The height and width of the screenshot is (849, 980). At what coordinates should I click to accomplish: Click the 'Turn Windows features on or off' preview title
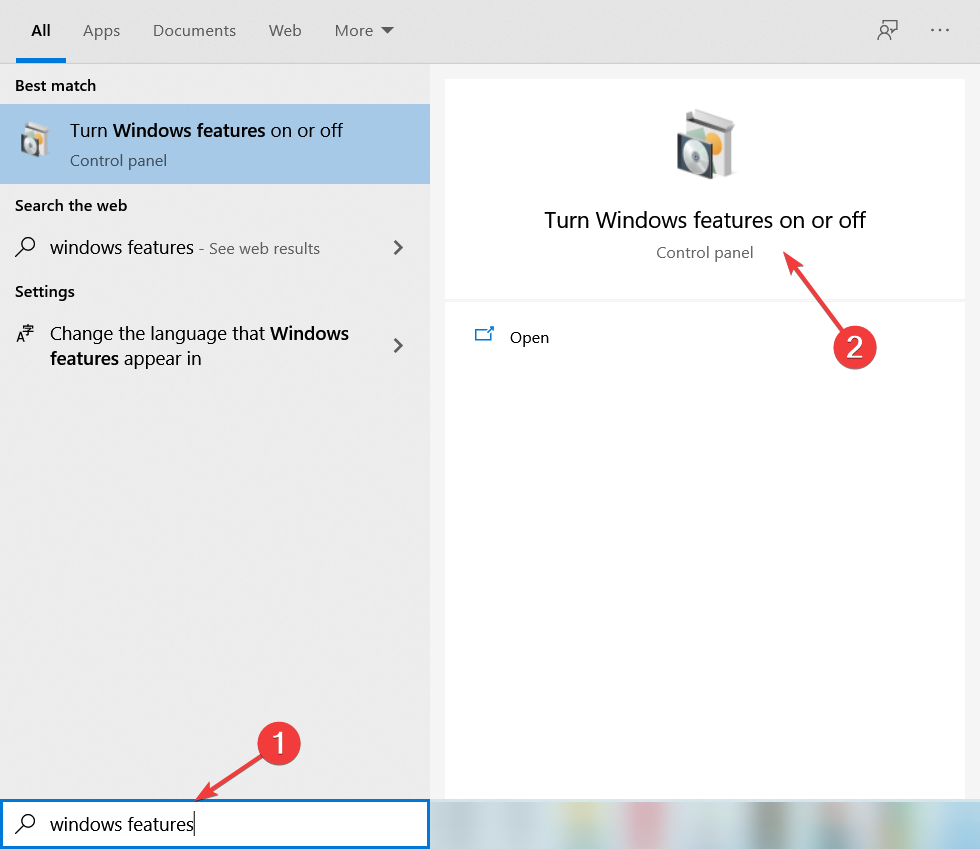(x=705, y=220)
